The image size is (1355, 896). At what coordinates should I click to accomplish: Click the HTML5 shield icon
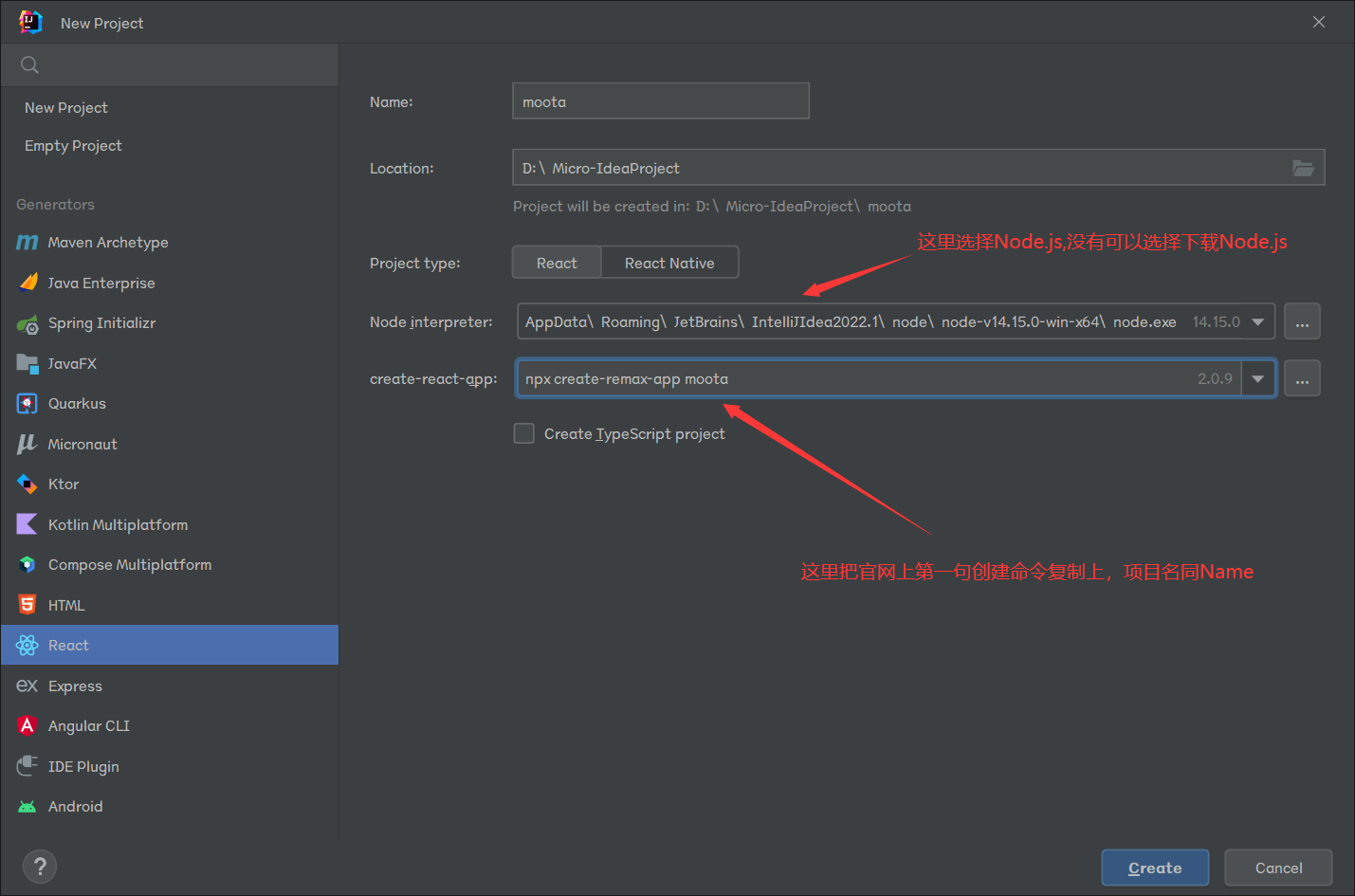point(27,605)
